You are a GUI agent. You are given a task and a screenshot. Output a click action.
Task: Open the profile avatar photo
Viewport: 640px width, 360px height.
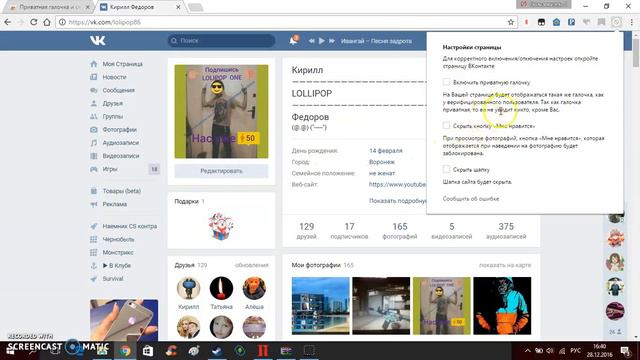221,111
